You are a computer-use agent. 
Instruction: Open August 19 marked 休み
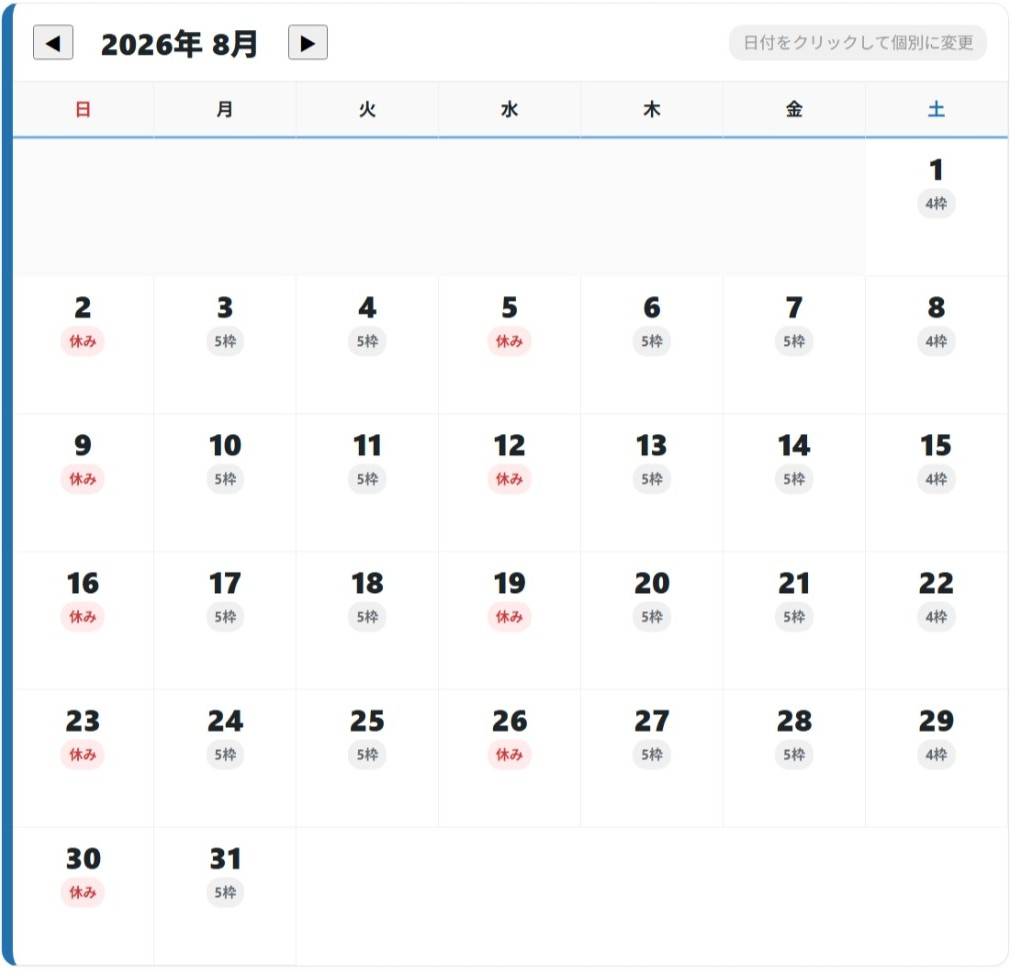509,621
